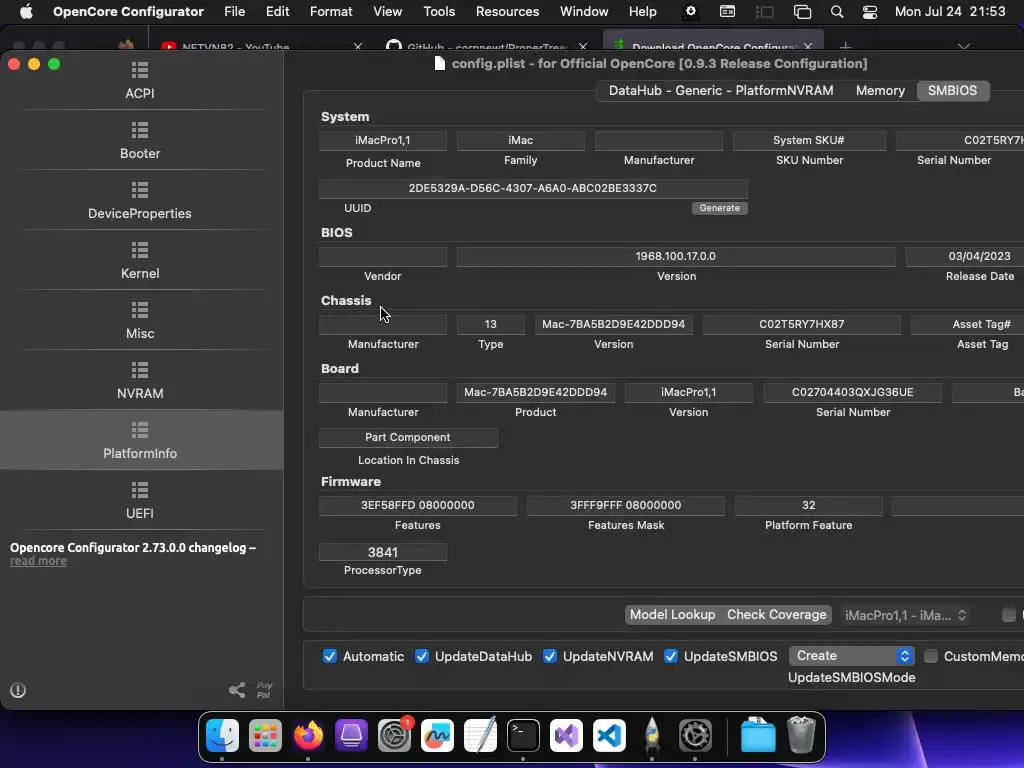Screen dimensions: 1024x768
Task: Open the Window menu
Action: click(x=584, y=12)
